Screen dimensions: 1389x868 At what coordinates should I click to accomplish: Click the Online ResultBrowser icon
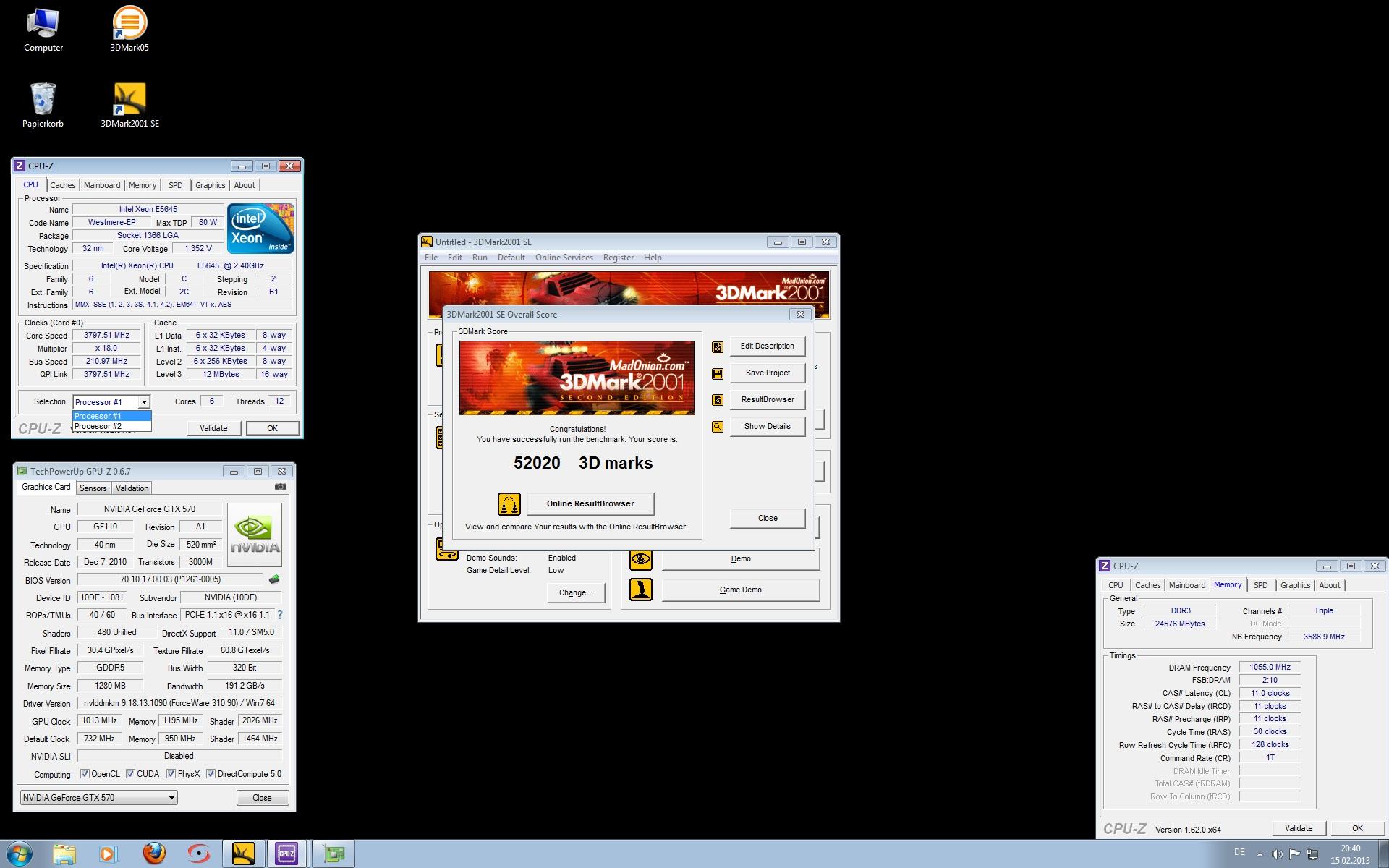[509, 503]
